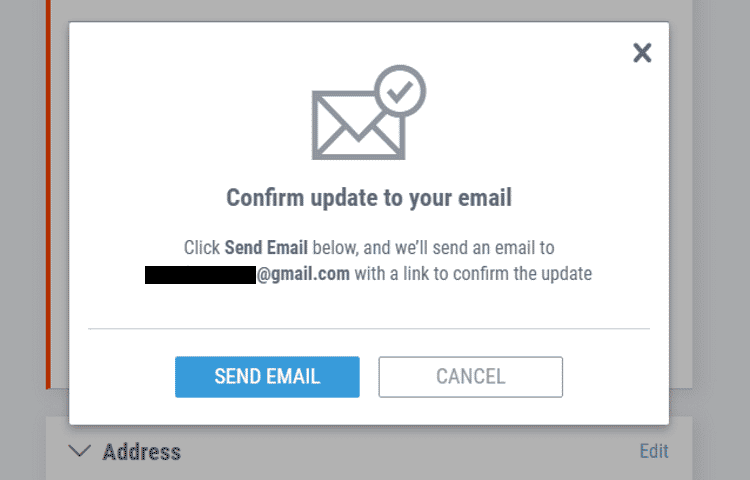Click the checkmark badge on envelope
The image size is (750, 480).
[x=400, y=93]
